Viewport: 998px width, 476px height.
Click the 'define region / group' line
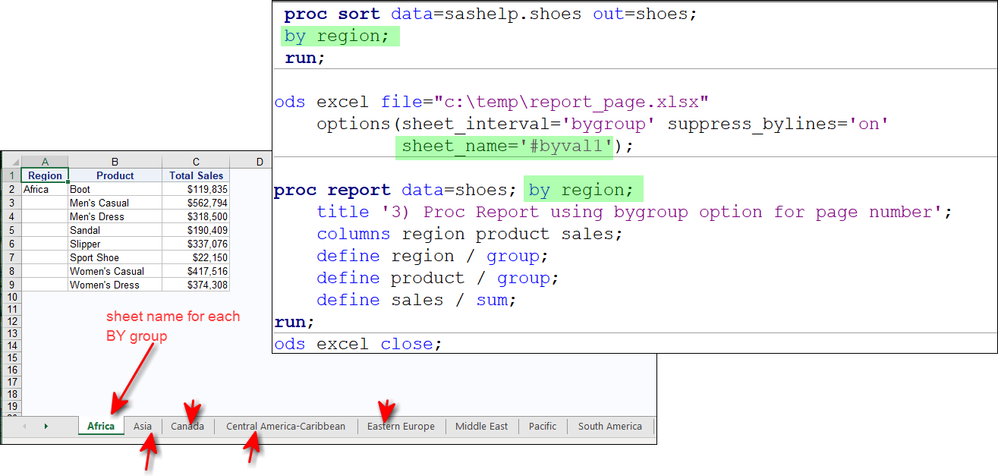tap(432, 256)
